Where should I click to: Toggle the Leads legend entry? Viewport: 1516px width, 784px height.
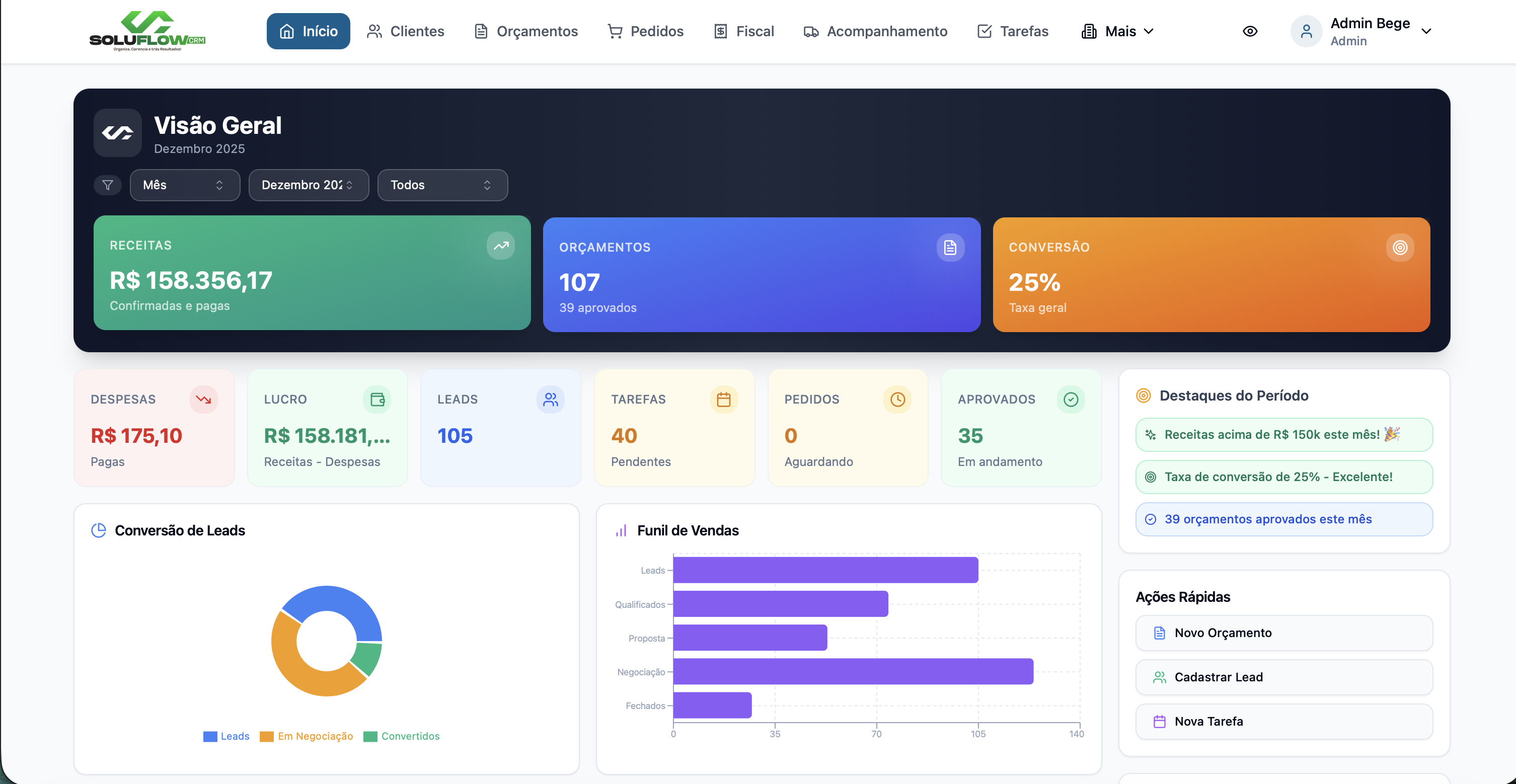(x=226, y=736)
